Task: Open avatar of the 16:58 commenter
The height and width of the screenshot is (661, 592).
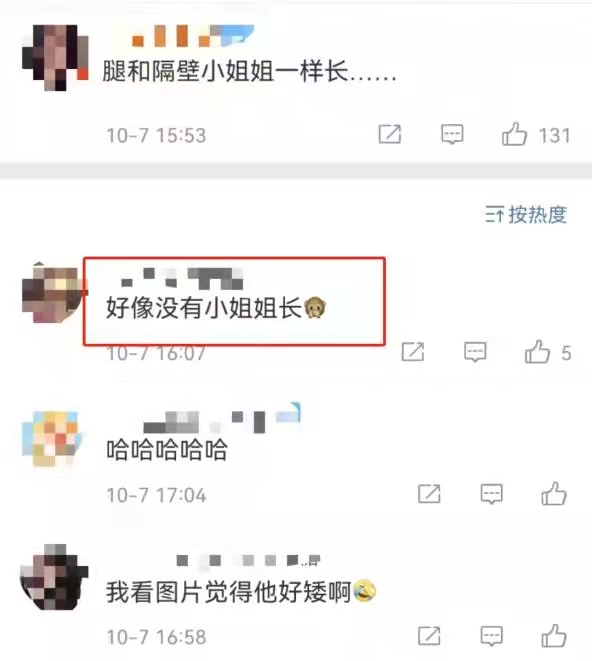Action: tap(54, 577)
